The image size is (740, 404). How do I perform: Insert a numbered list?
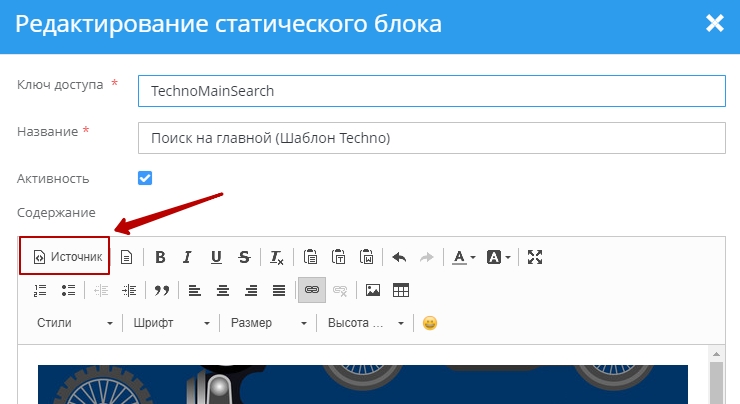(40, 290)
